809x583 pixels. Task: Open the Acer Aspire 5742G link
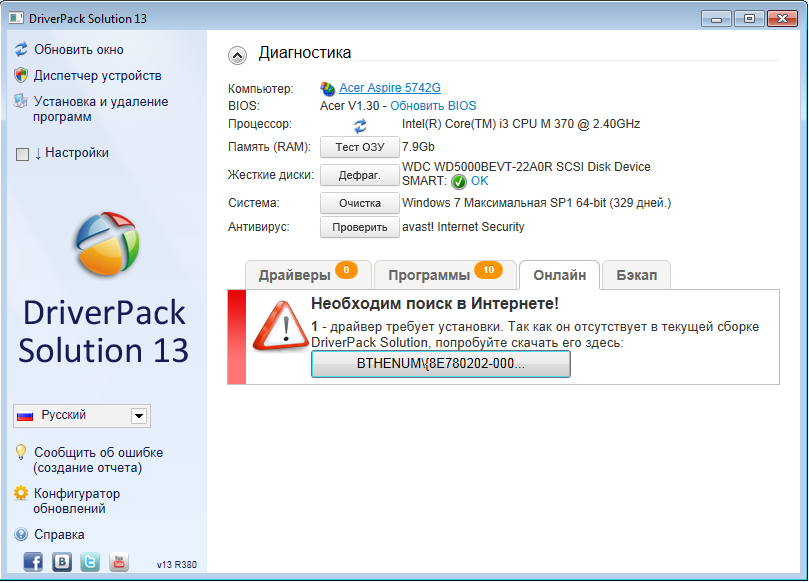point(390,88)
